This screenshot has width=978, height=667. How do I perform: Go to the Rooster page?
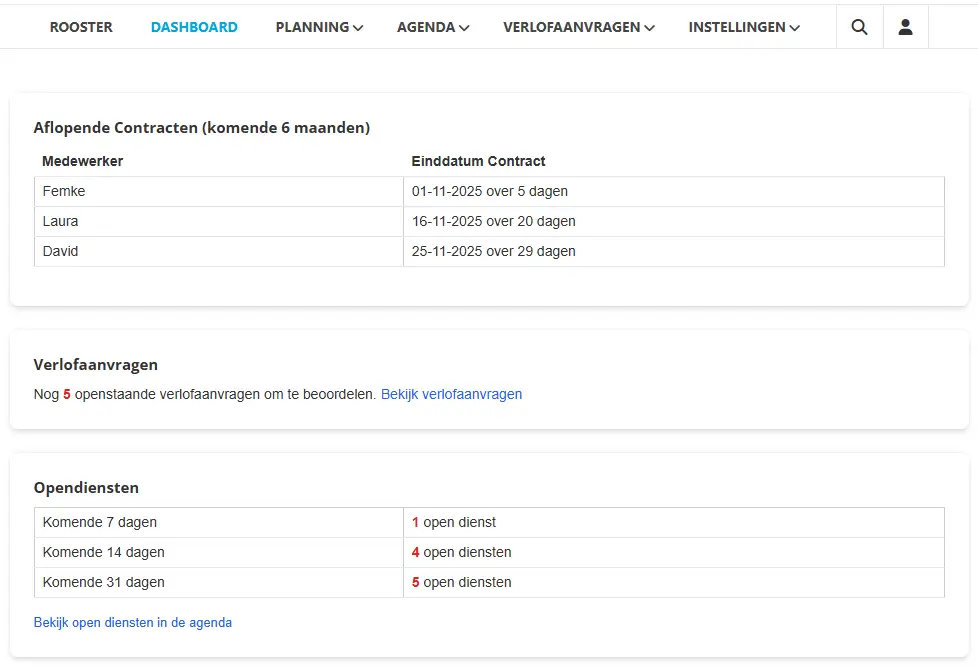pyautogui.click(x=81, y=27)
